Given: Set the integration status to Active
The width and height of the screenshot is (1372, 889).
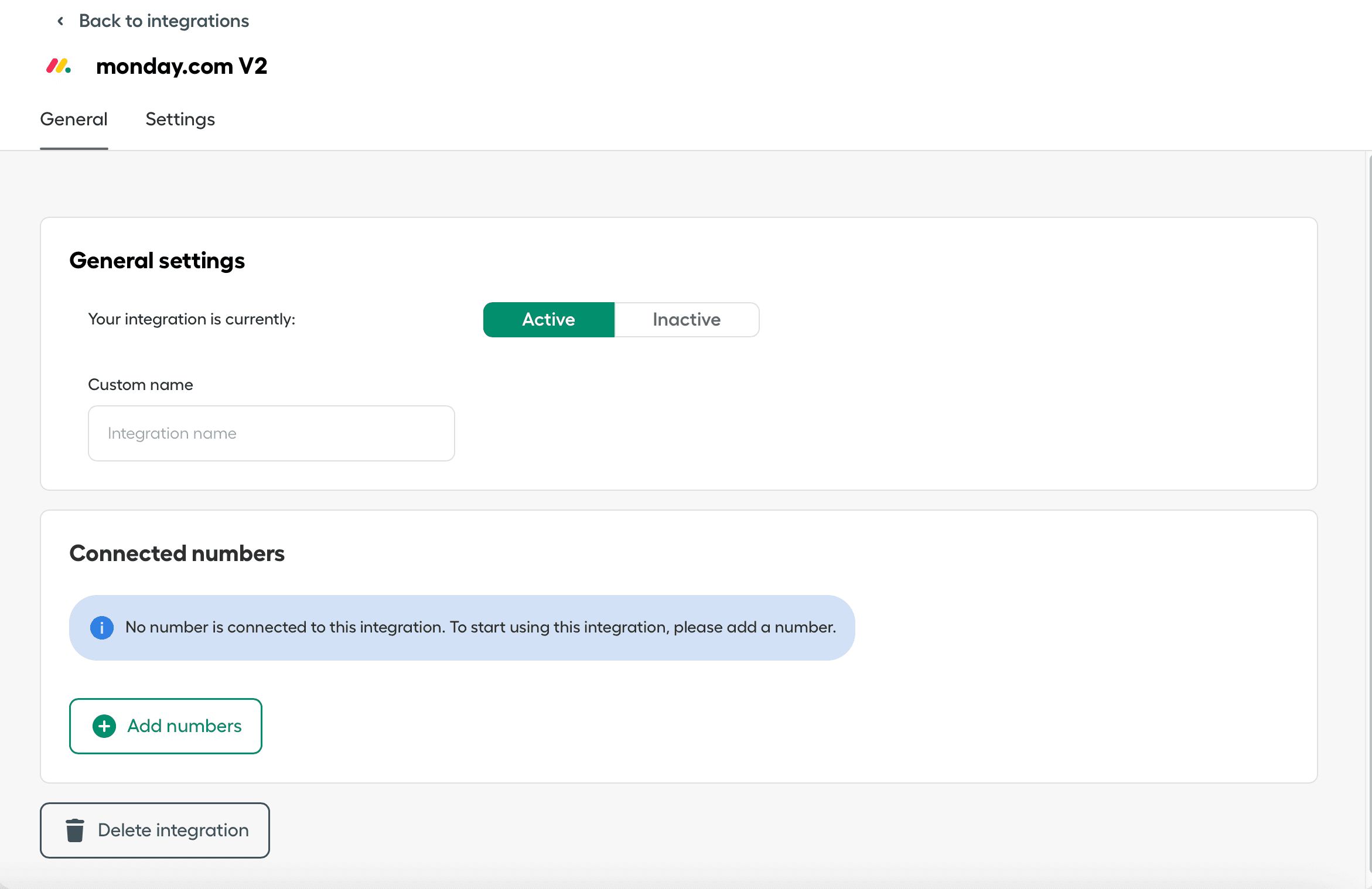Looking at the screenshot, I should click(548, 320).
